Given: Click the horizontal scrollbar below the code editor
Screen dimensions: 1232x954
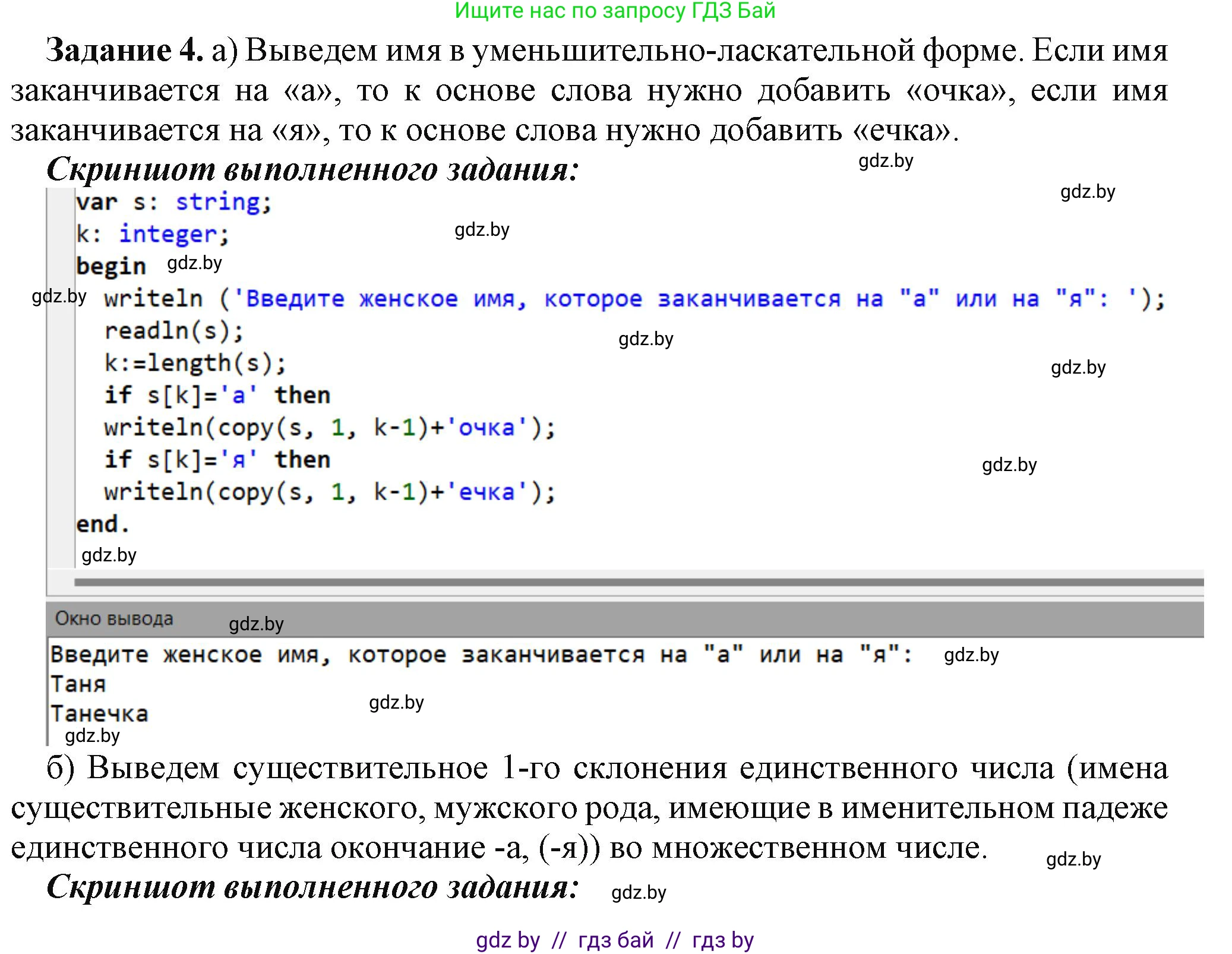Looking at the screenshot, I should [639, 582].
